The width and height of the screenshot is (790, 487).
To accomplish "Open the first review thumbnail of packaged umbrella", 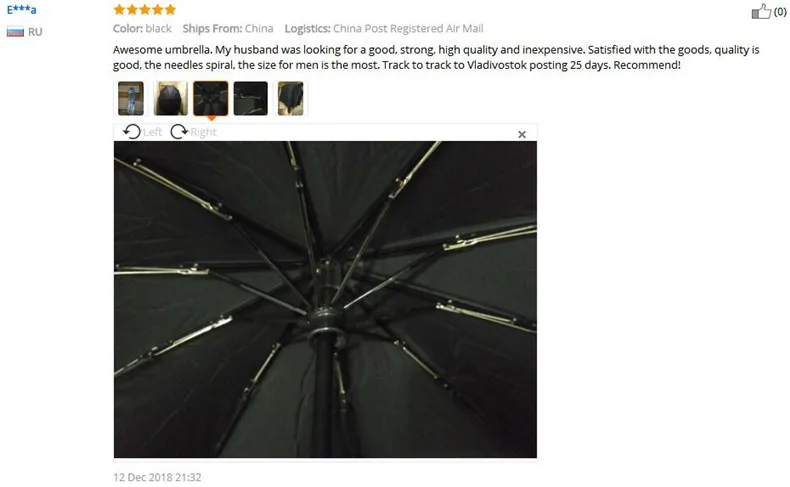I will click(x=130, y=98).
